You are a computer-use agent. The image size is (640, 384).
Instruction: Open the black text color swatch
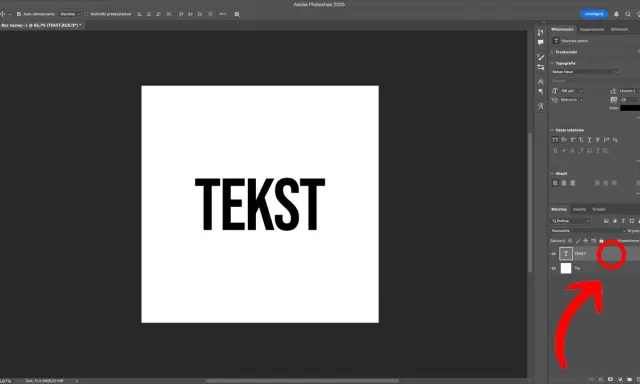click(x=630, y=108)
